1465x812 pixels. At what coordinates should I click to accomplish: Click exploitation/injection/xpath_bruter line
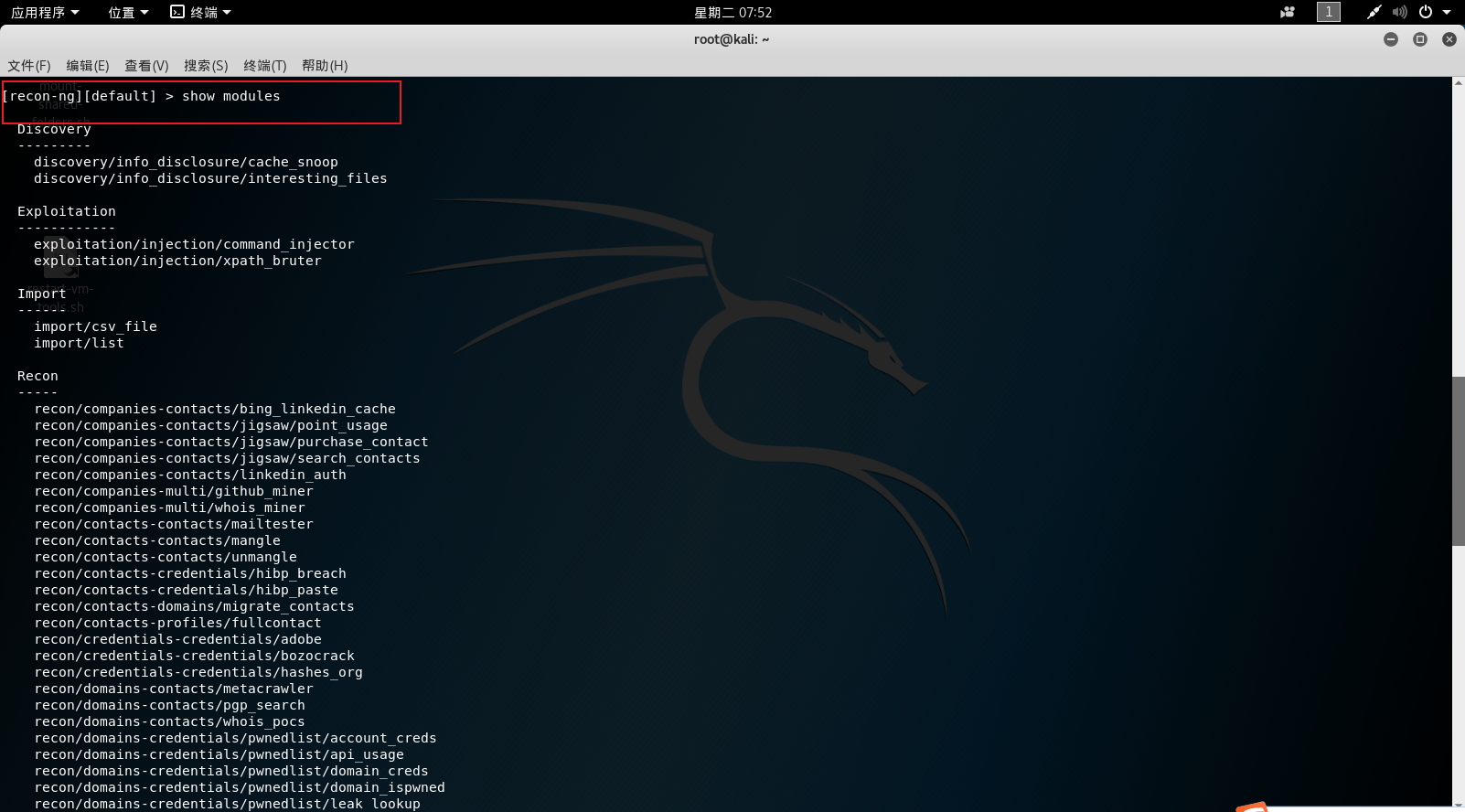[x=177, y=261]
